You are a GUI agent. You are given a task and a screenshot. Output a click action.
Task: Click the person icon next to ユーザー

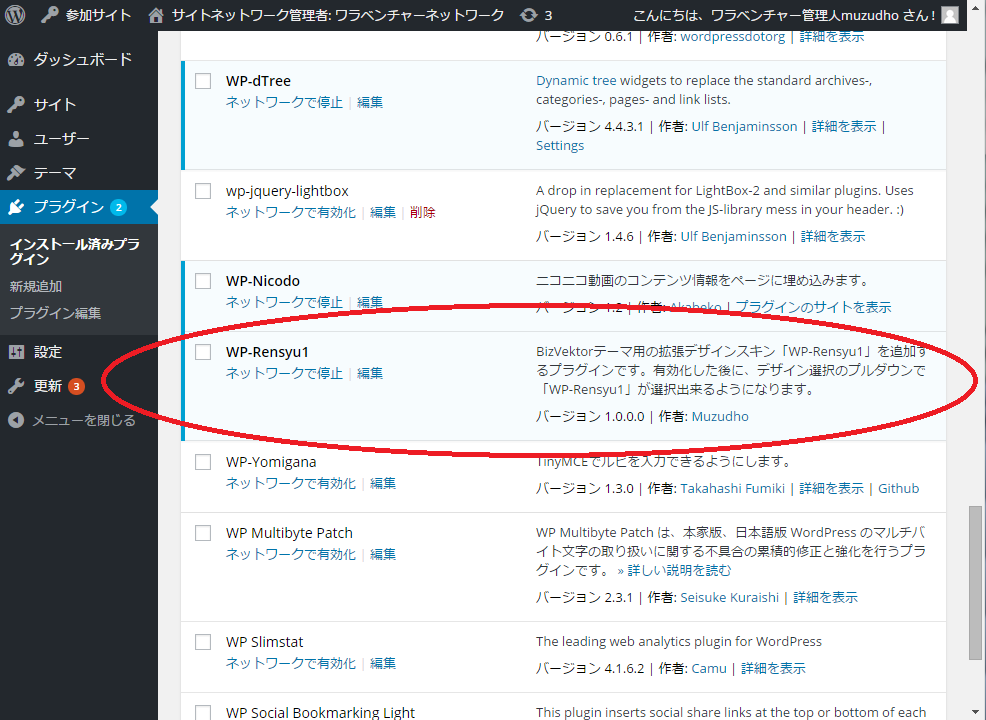point(16,138)
